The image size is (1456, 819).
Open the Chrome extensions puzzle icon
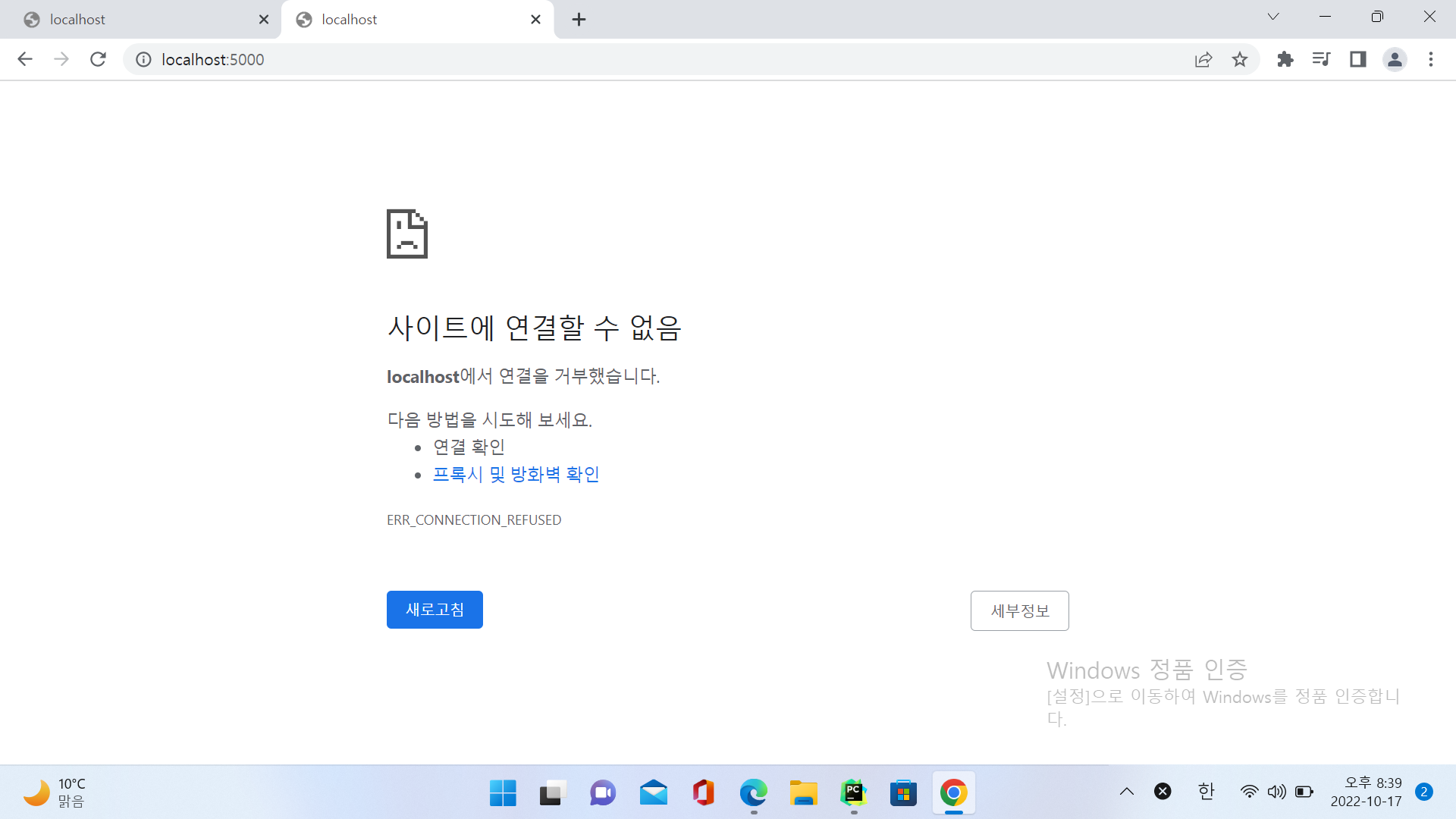point(1285,59)
